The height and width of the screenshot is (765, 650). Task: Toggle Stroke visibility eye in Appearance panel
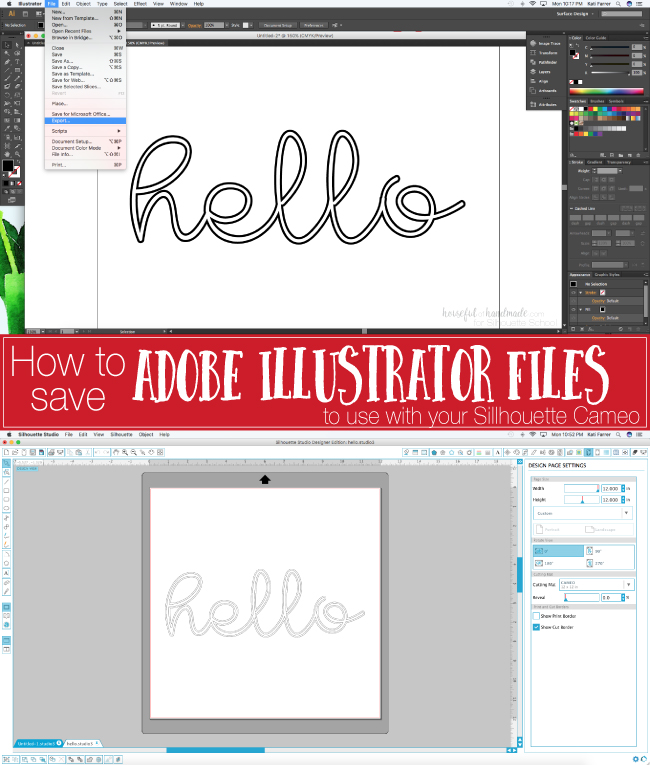573,293
